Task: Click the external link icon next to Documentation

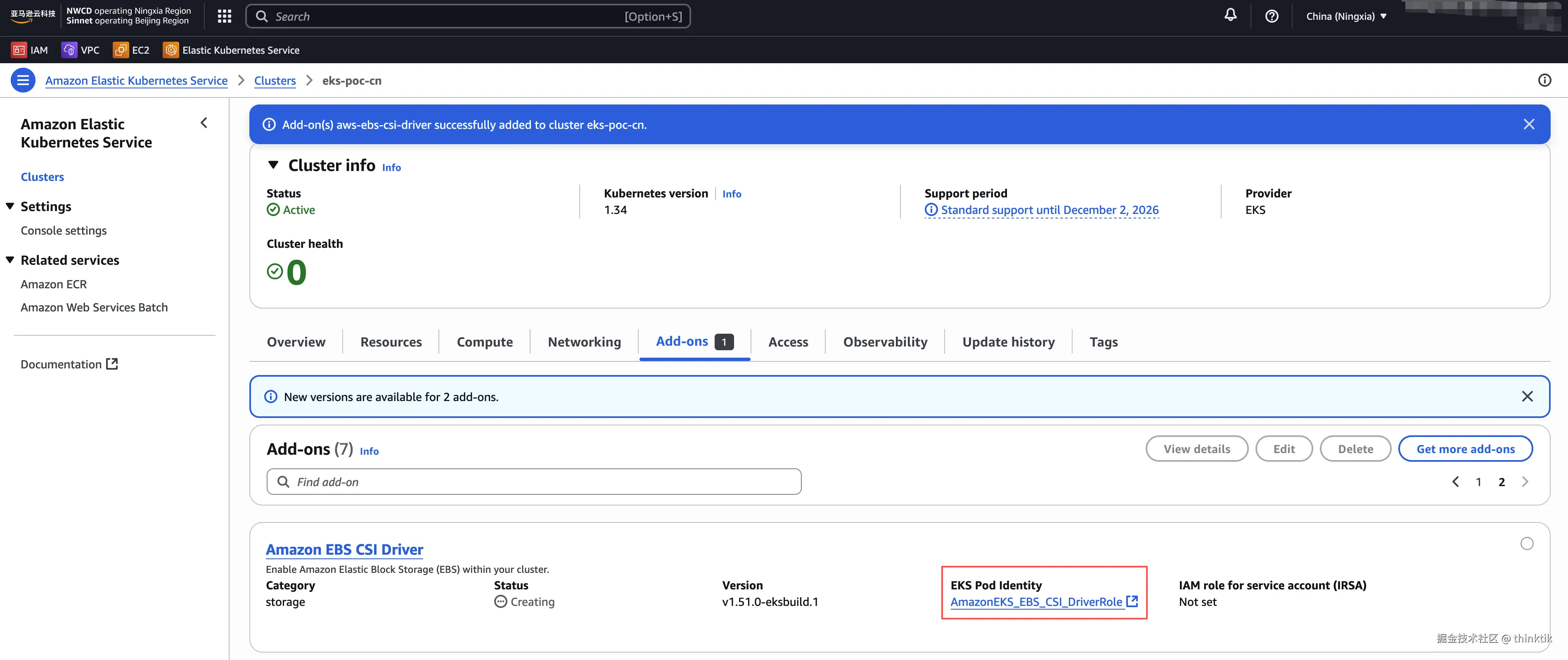Action: tap(112, 363)
